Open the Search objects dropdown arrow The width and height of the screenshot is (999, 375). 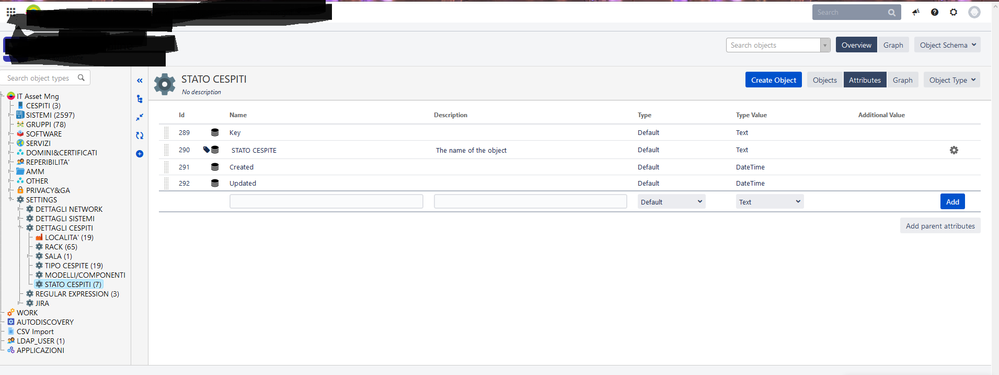pos(826,45)
